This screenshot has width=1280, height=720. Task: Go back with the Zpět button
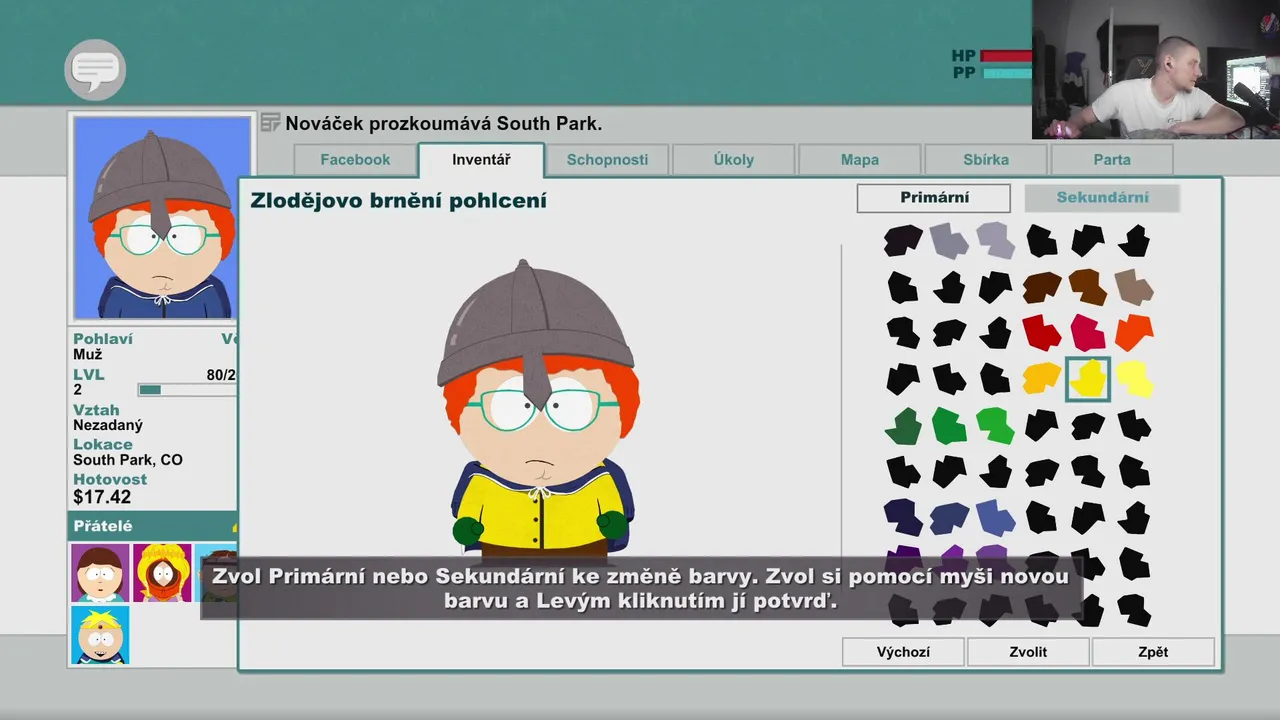point(1153,652)
